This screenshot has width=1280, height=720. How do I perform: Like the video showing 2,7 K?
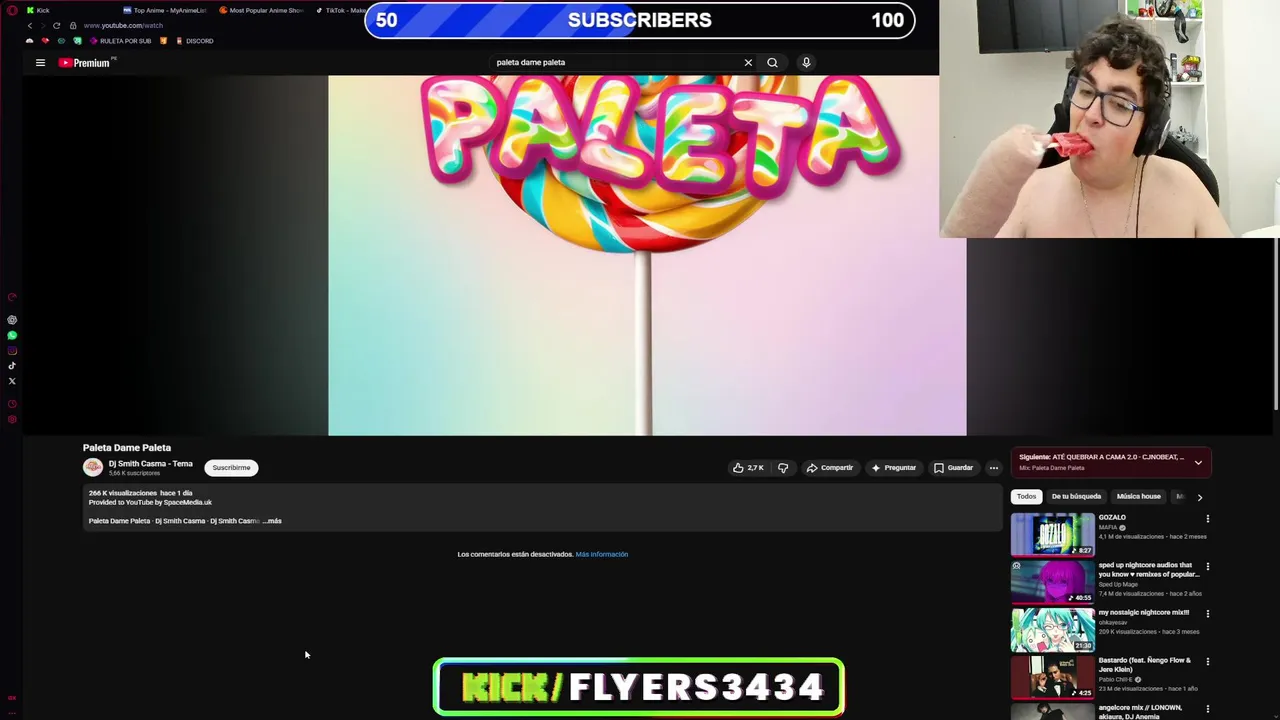pos(748,468)
